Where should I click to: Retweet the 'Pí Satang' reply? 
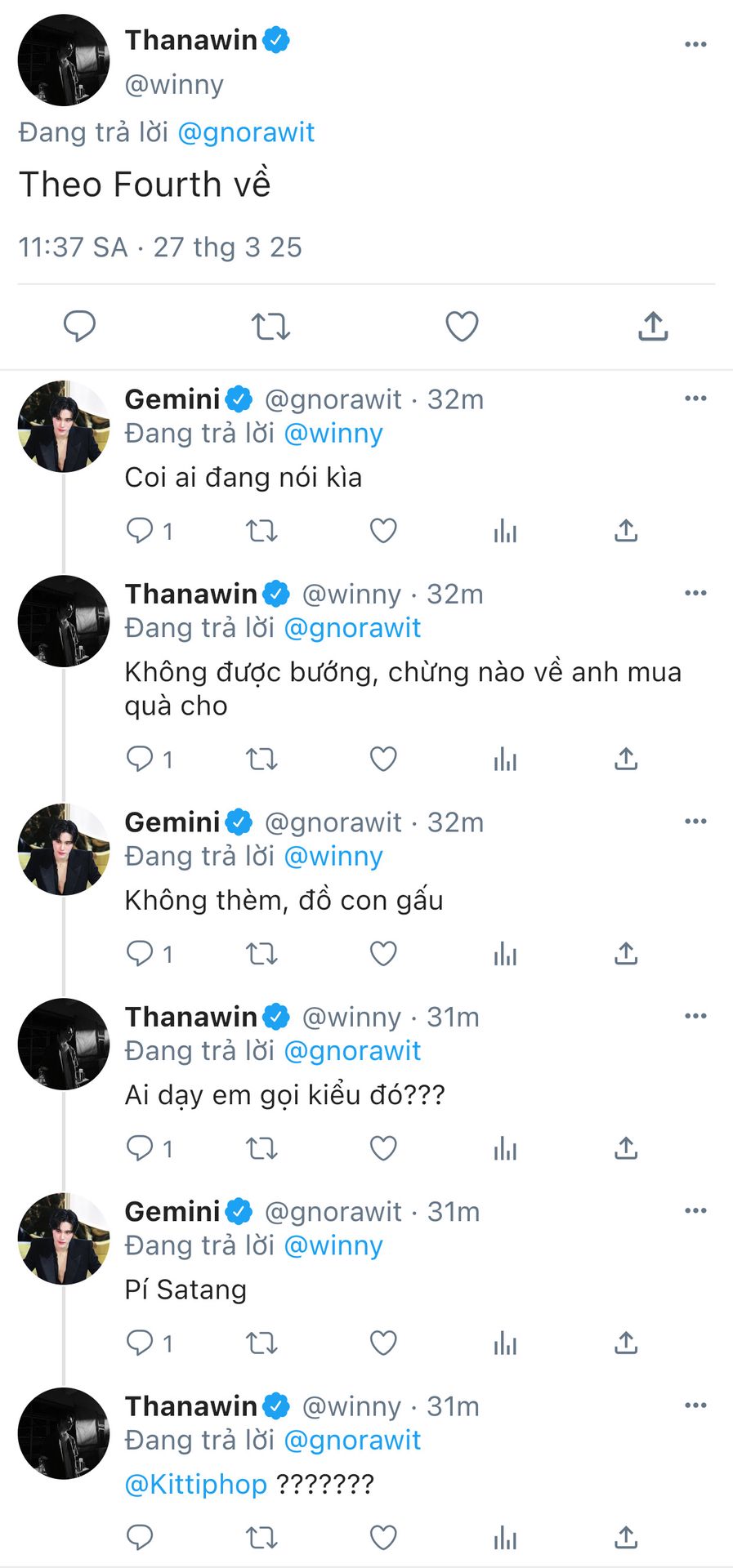(261, 1343)
